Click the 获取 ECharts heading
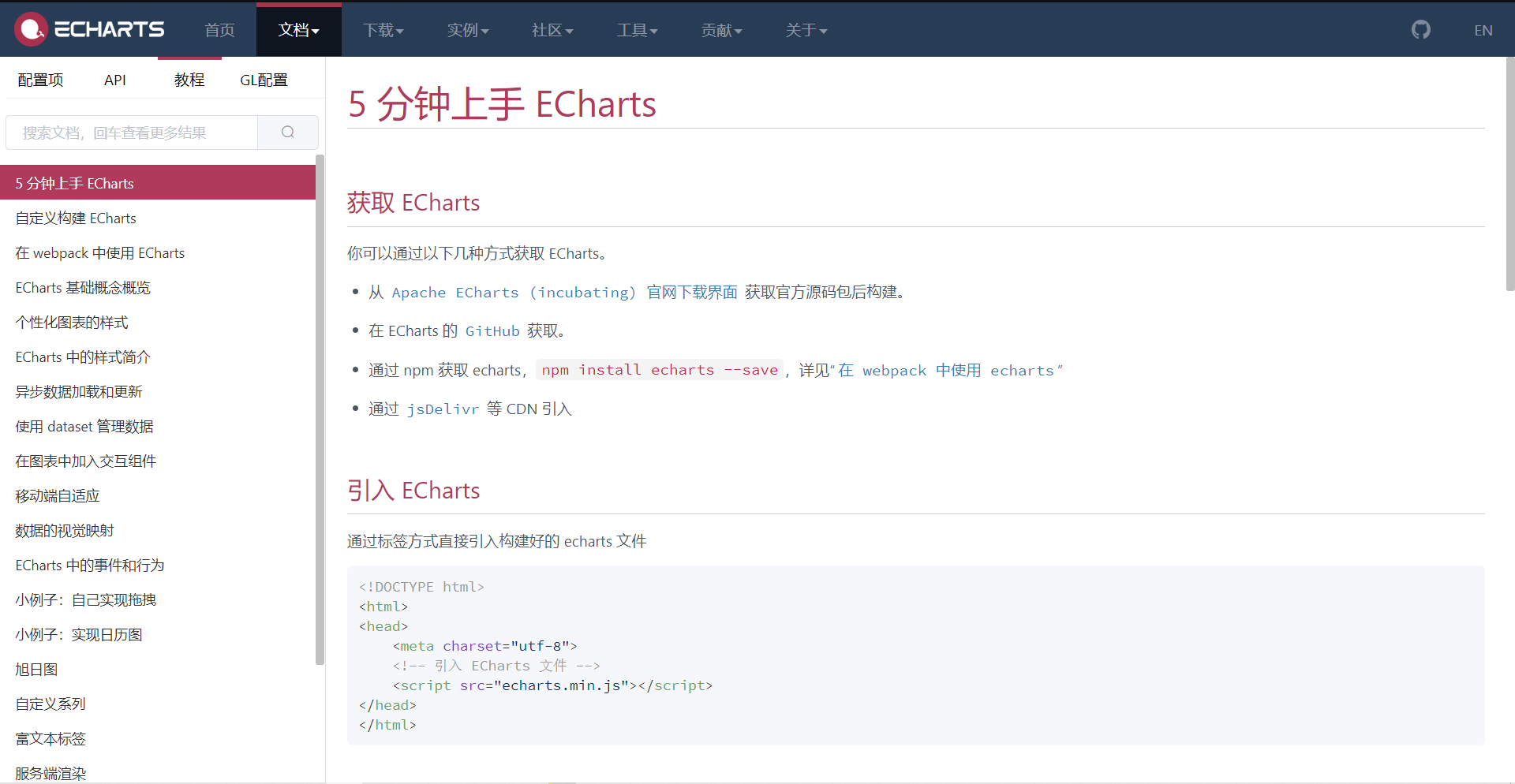 point(413,203)
